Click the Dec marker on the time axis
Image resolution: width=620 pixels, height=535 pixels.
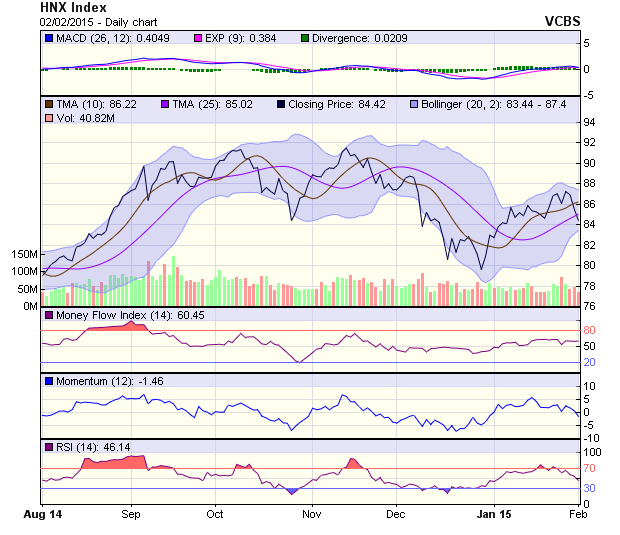pyautogui.click(x=396, y=514)
